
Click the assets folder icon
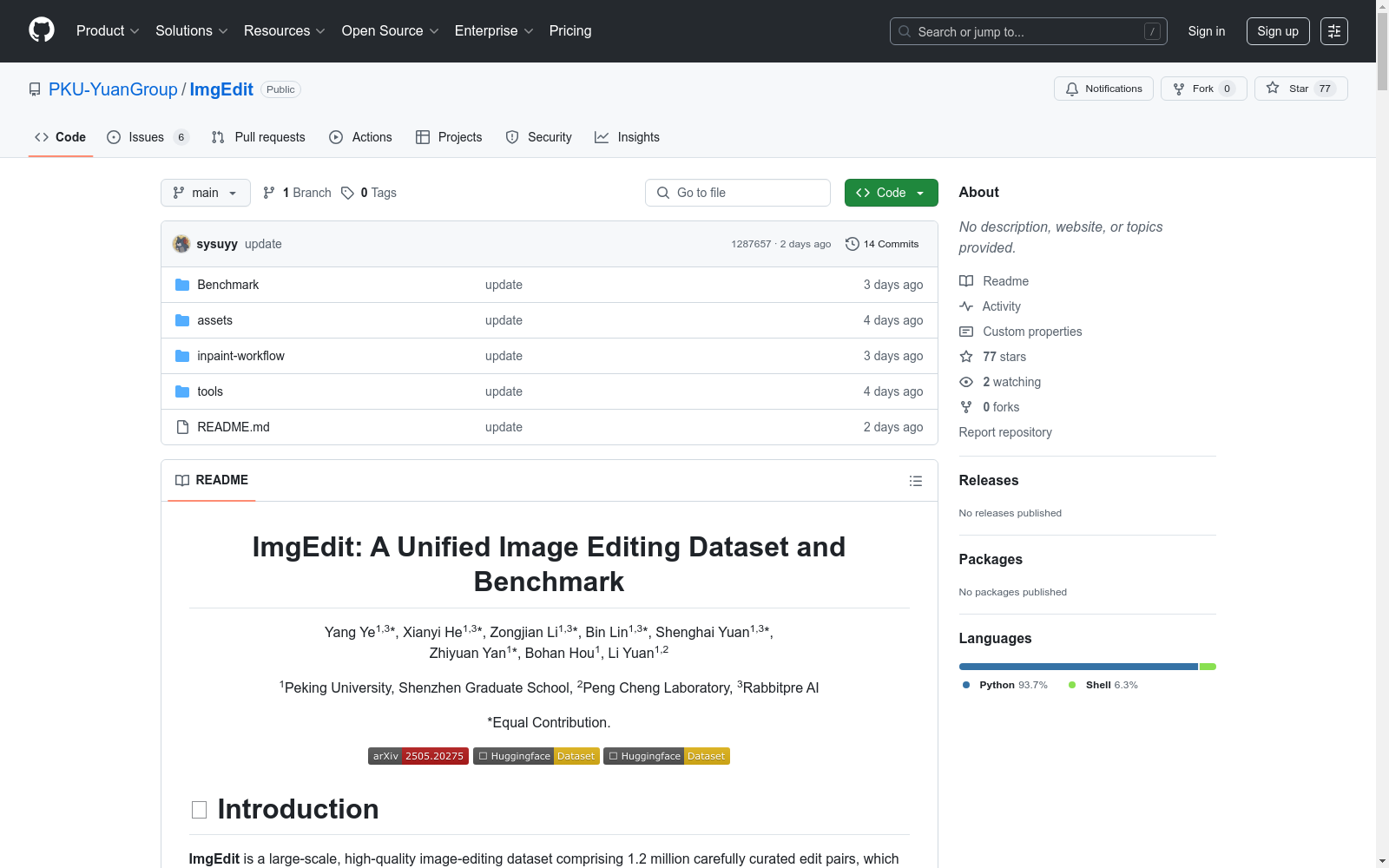click(182, 320)
